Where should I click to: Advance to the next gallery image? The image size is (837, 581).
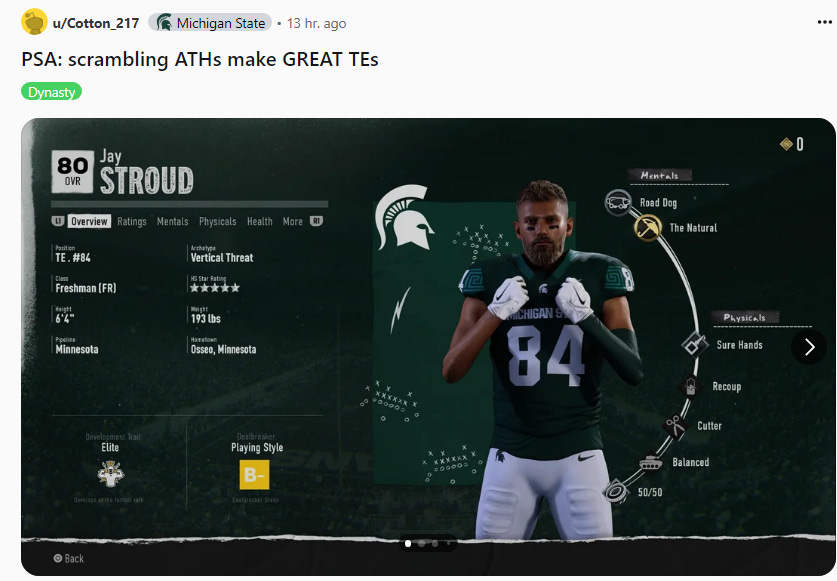point(809,347)
